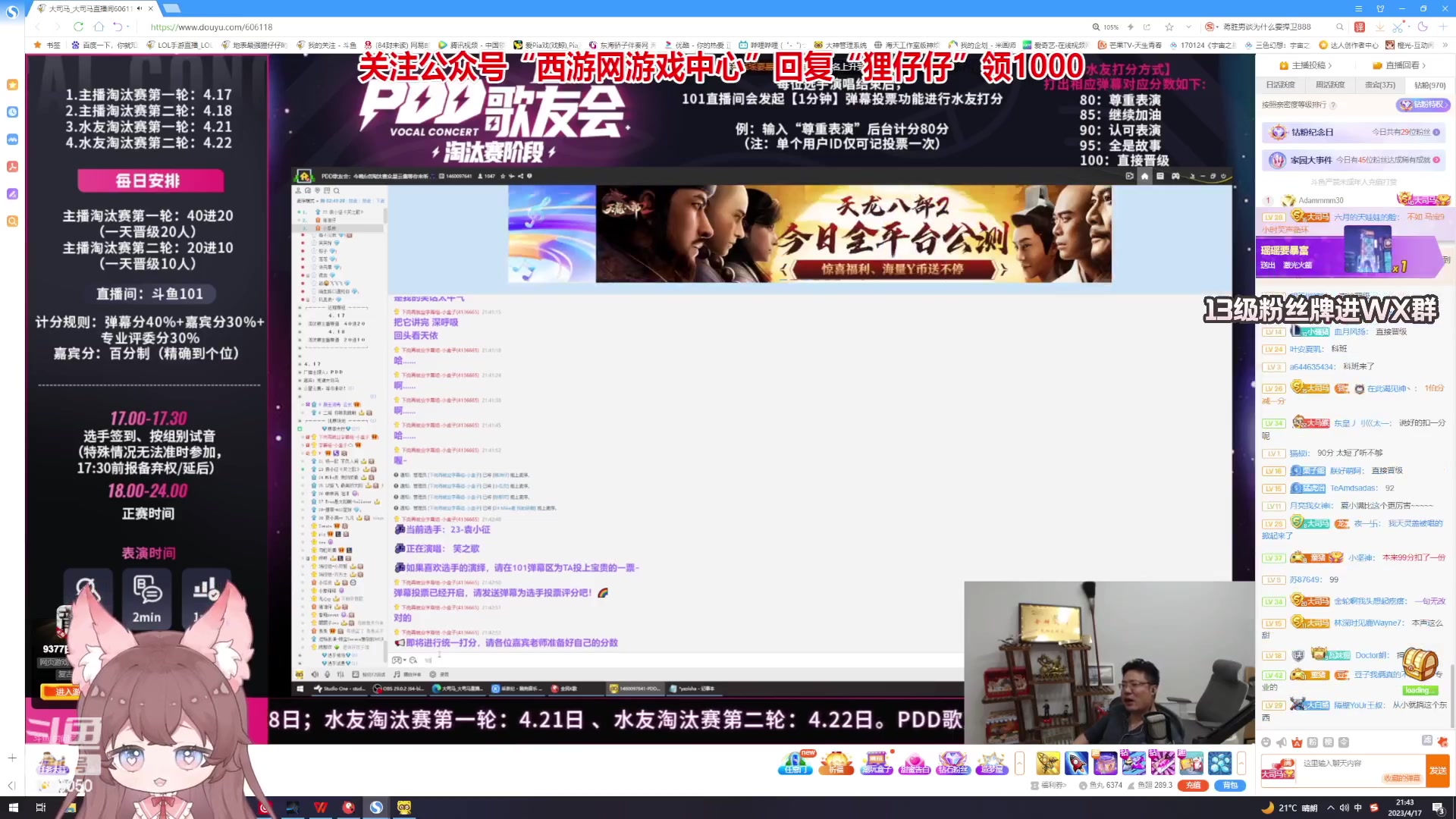Click the volume icon in system tray
The height and width of the screenshot is (819, 1456).
[x=1344, y=808]
